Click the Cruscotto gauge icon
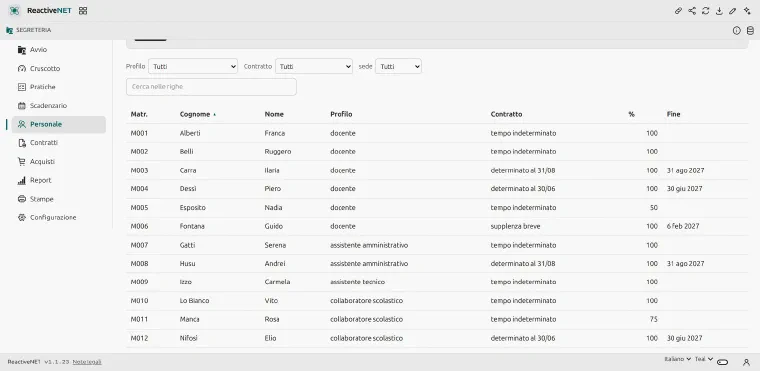 (21, 68)
